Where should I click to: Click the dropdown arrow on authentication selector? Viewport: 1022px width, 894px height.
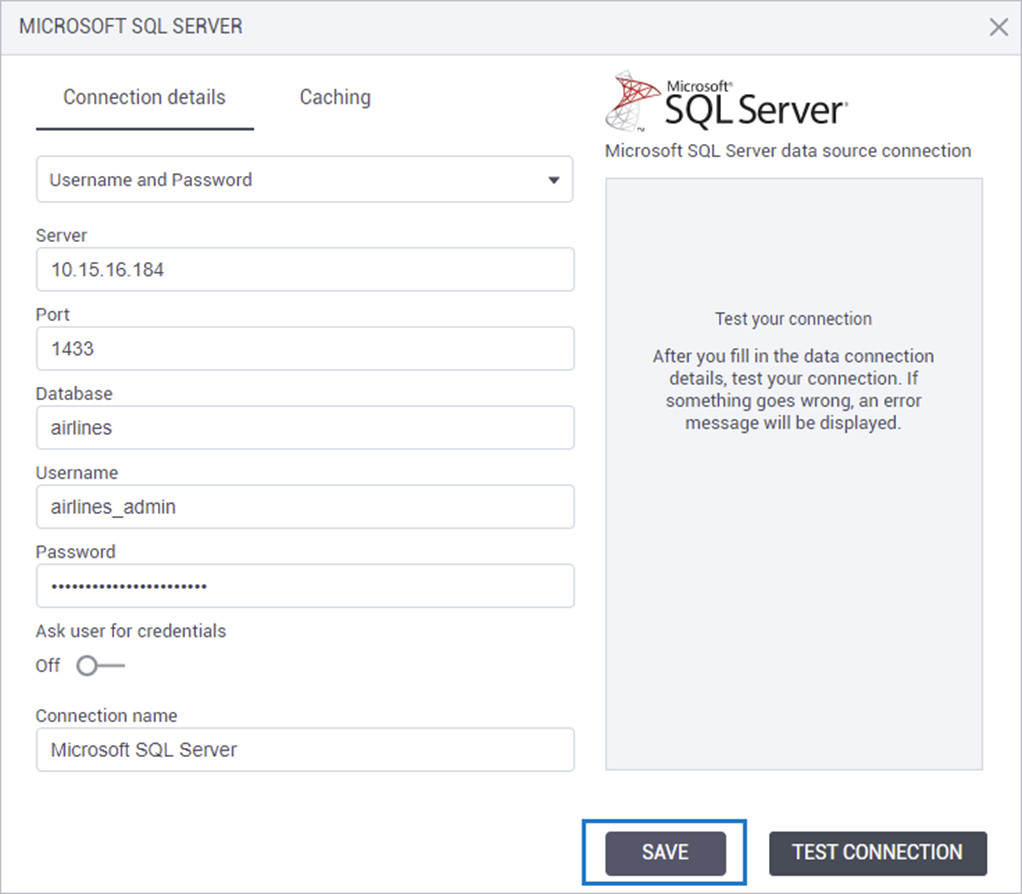click(554, 179)
